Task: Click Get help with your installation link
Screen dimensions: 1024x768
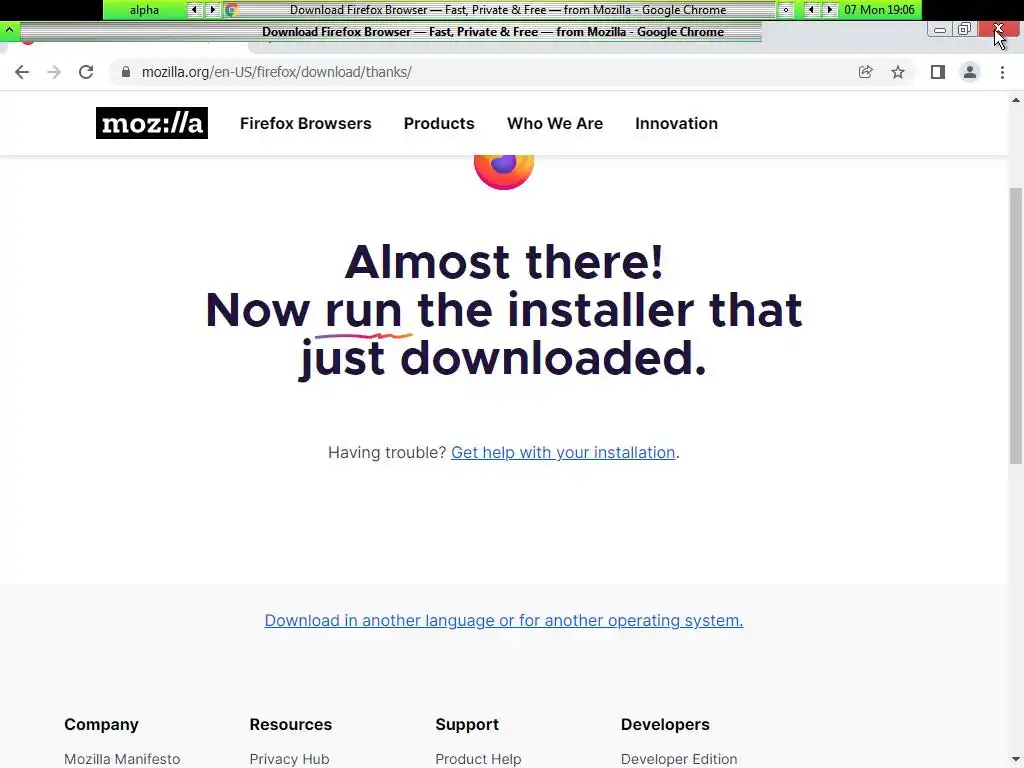Action: 563,453
